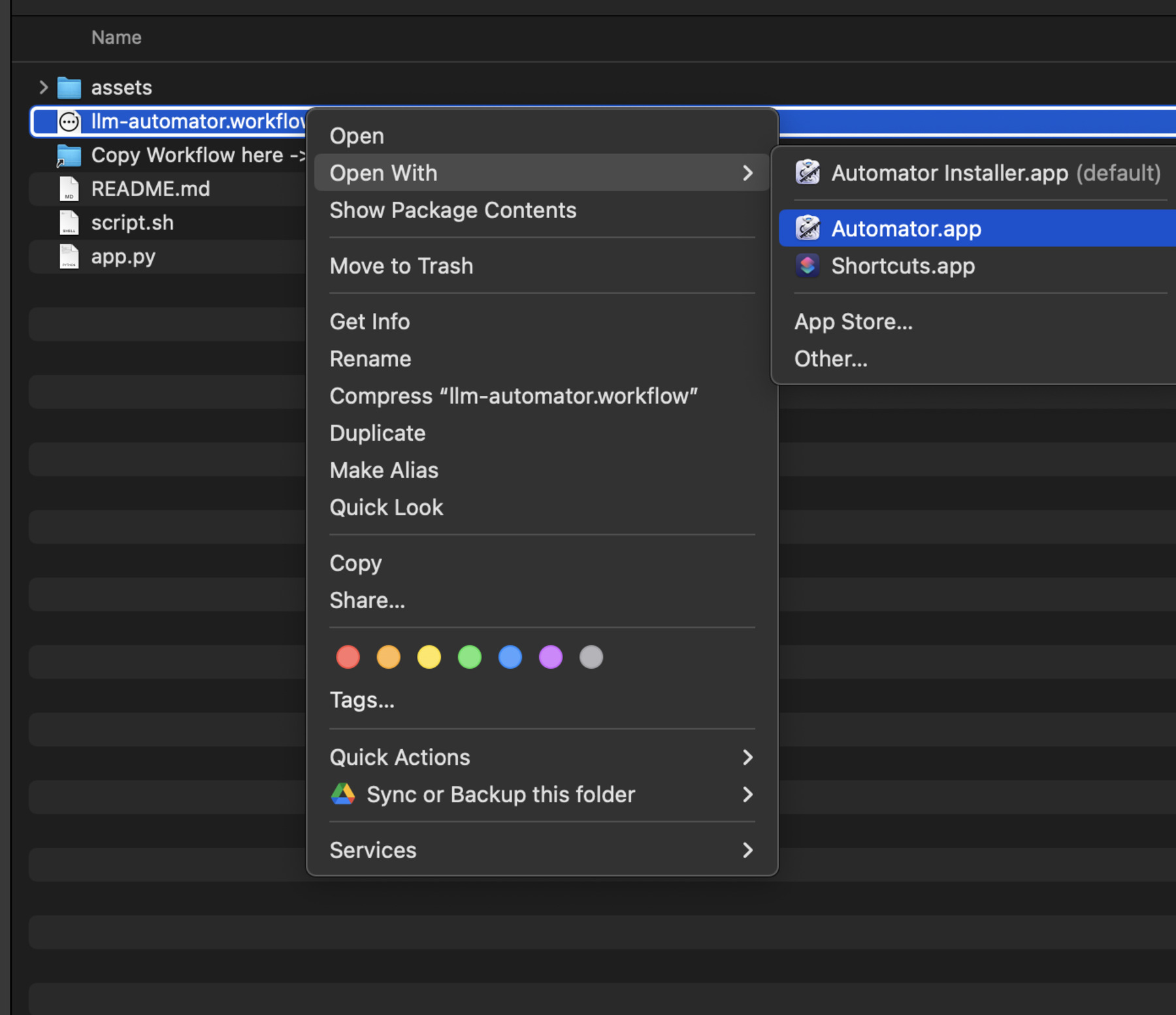1176x1015 pixels.
Task: Choose Make Alias
Action: [x=542, y=470]
